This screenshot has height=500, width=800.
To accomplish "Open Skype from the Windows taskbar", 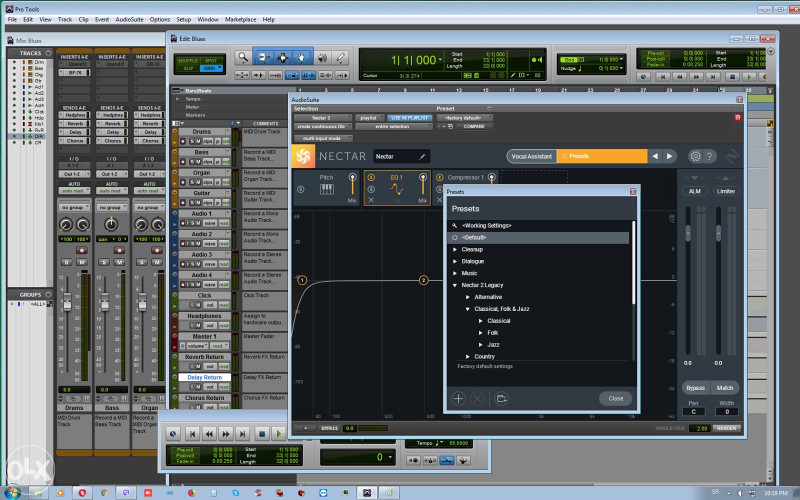I will 235,493.
